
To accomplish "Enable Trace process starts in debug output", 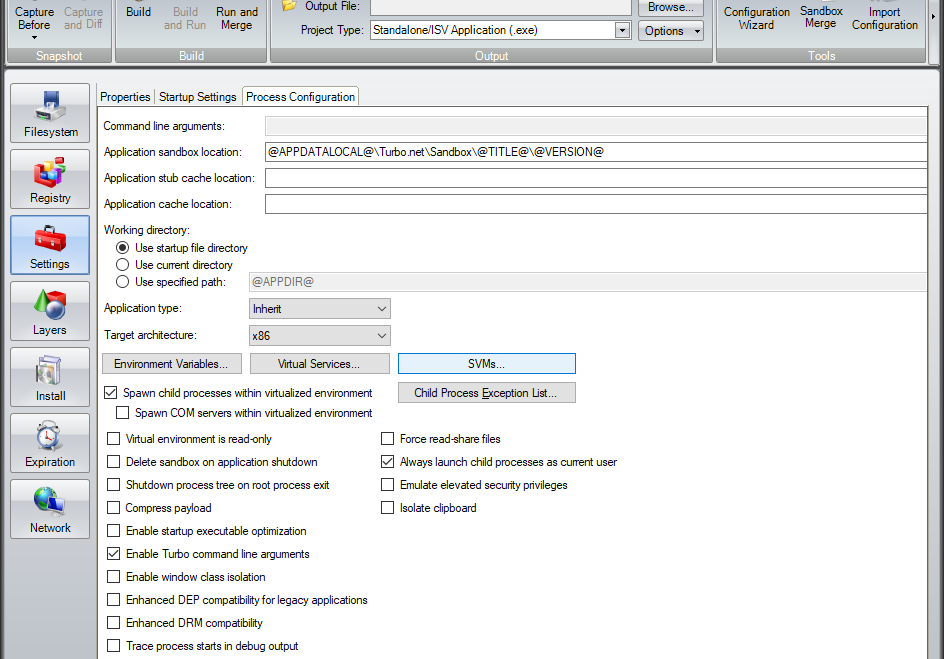I will [x=113, y=646].
